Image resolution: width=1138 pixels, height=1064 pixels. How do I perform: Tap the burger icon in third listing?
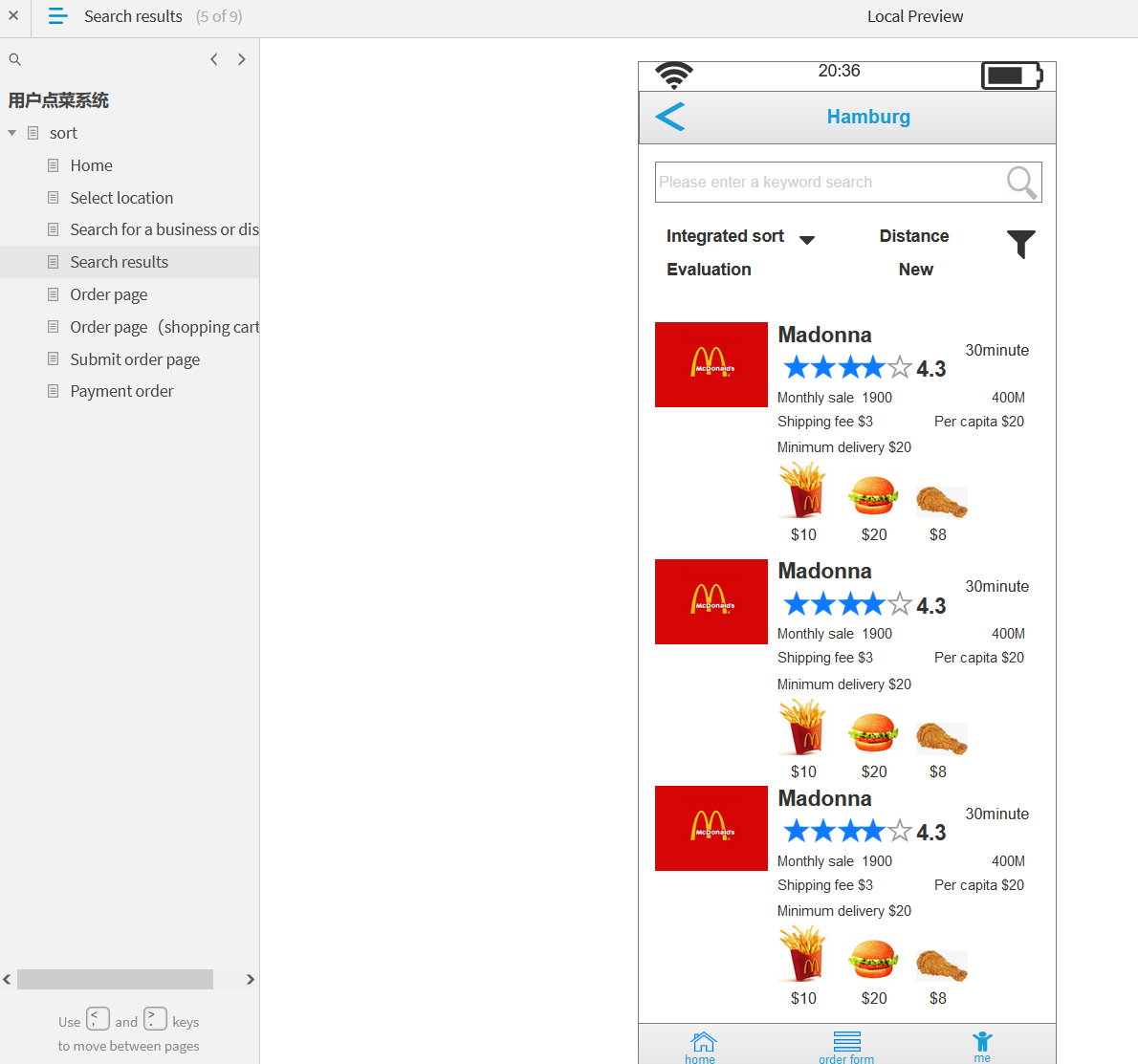873,959
